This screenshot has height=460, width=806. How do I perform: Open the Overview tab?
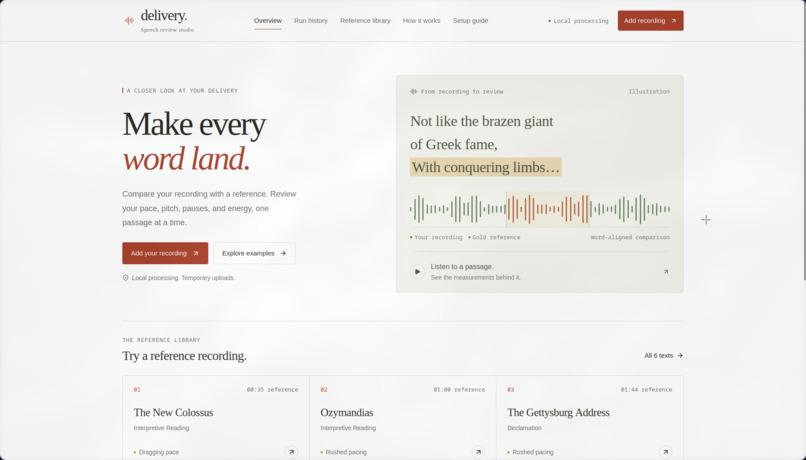tap(268, 21)
